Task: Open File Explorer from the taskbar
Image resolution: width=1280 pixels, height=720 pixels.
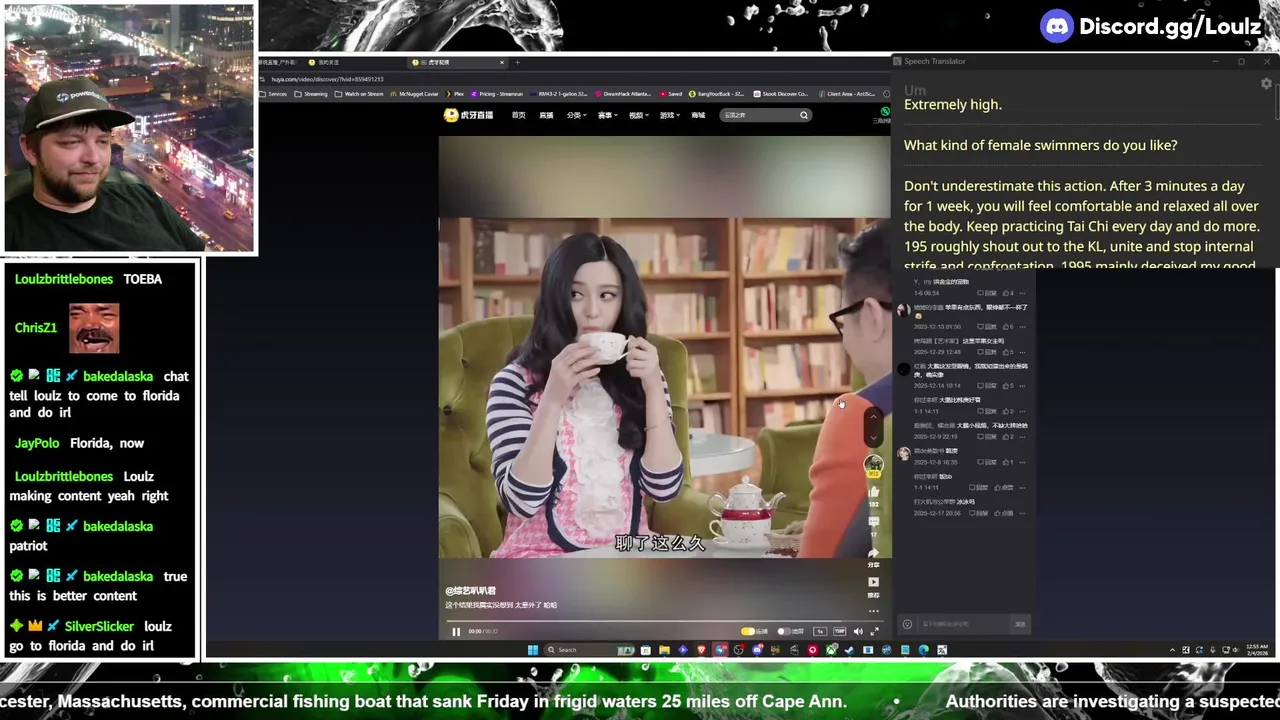Action: pos(664,649)
